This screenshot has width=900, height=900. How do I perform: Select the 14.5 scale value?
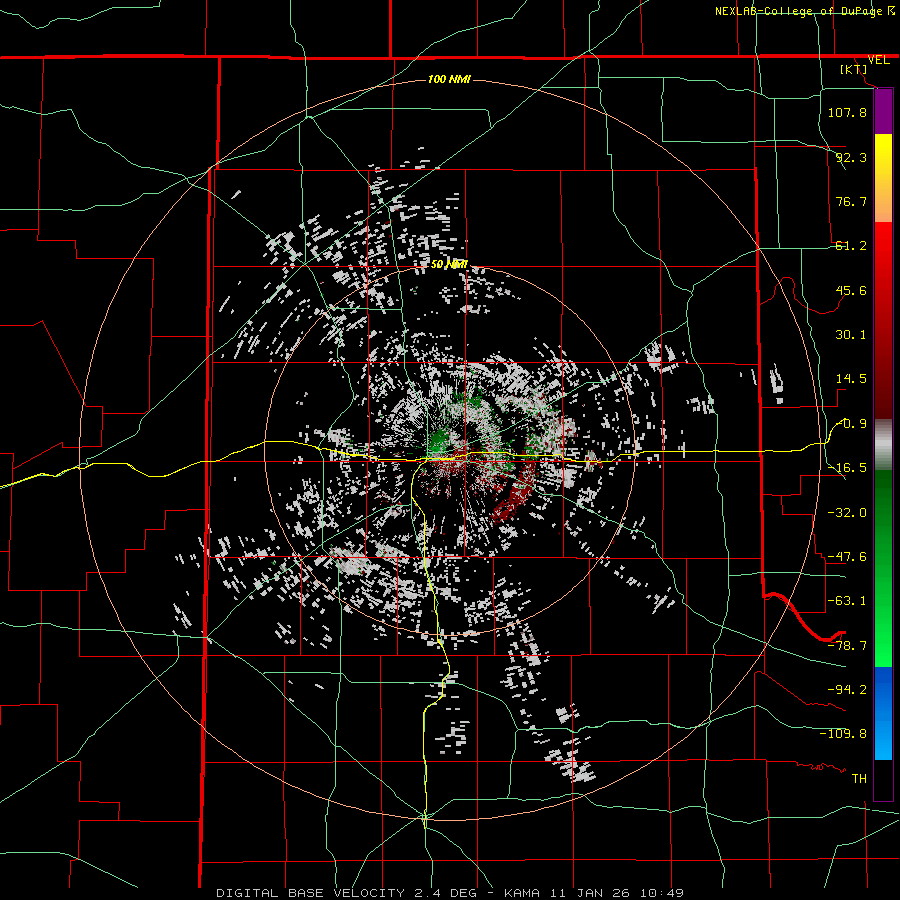pos(851,379)
